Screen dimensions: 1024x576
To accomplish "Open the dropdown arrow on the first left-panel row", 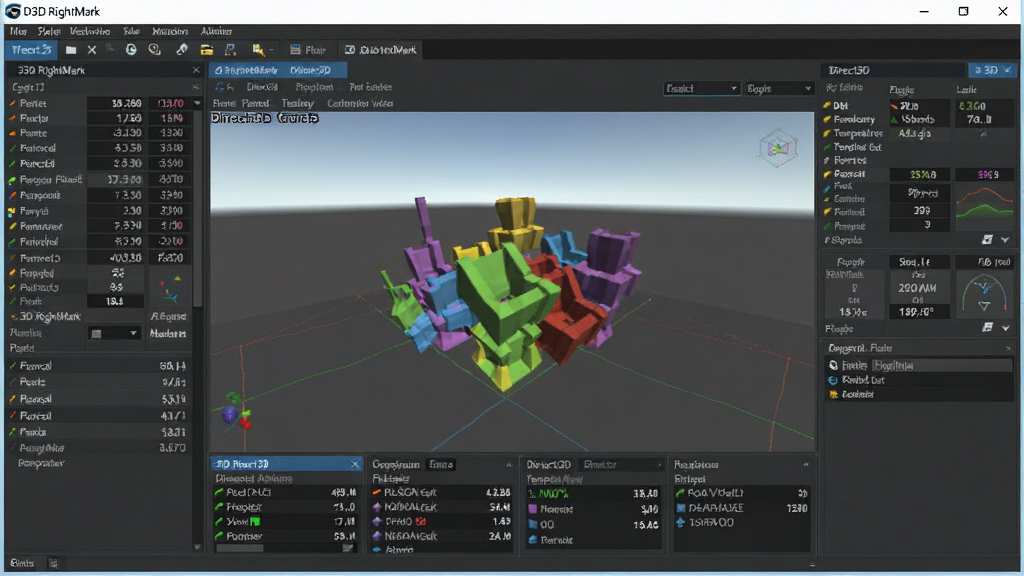I will pos(197,103).
